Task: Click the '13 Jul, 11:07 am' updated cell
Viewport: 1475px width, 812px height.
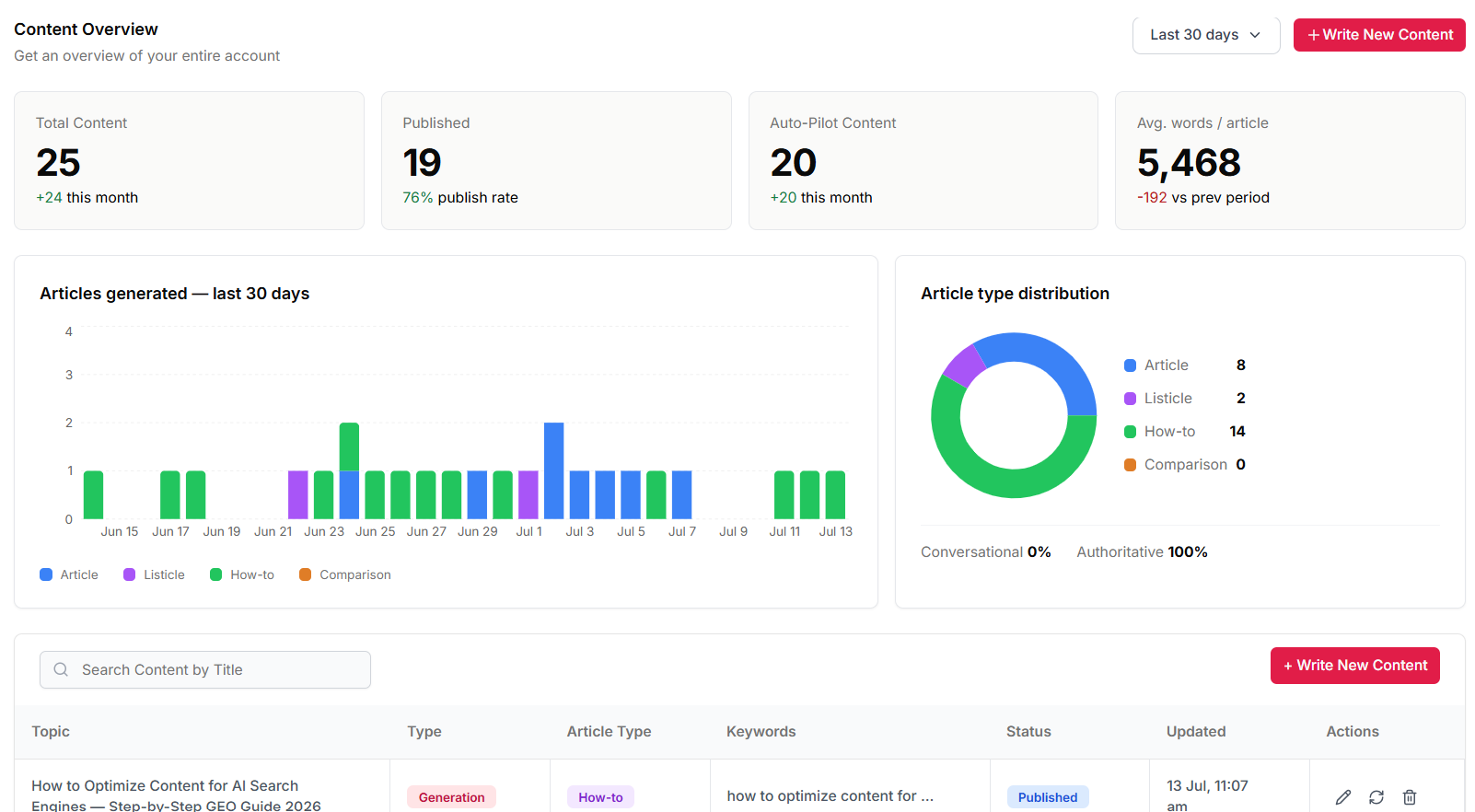Action: pyautogui.click(x=1207, y=795)
